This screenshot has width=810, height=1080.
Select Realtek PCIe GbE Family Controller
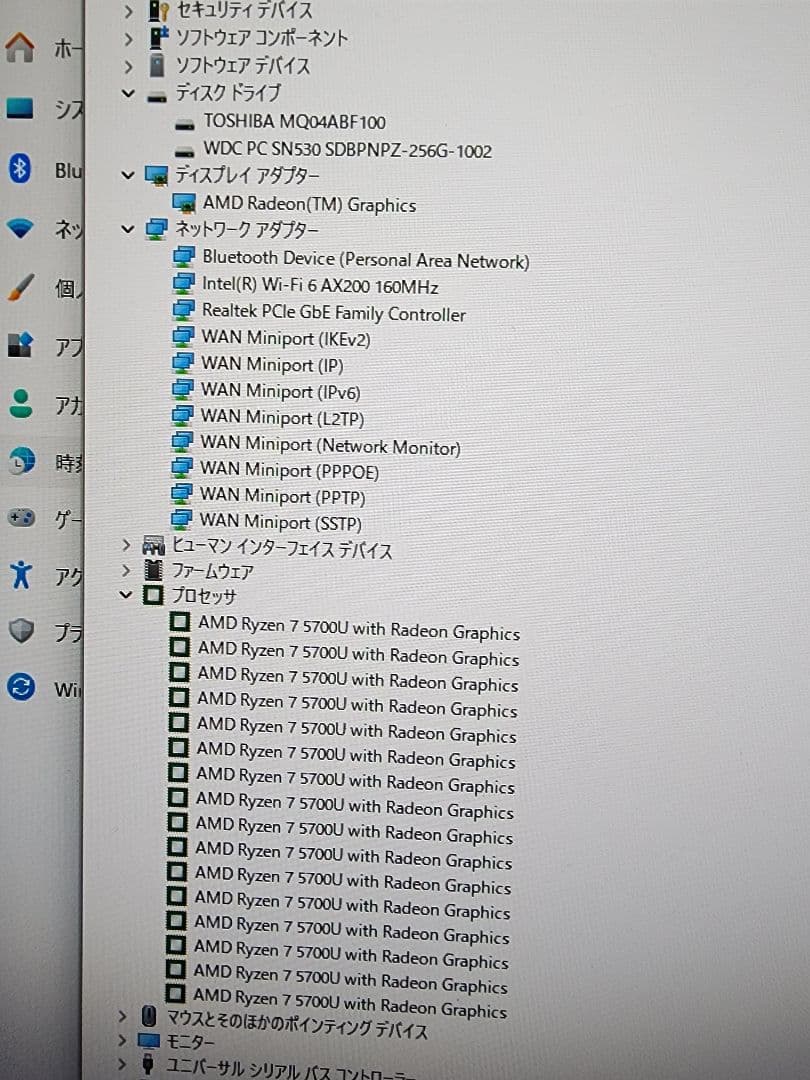334,313
